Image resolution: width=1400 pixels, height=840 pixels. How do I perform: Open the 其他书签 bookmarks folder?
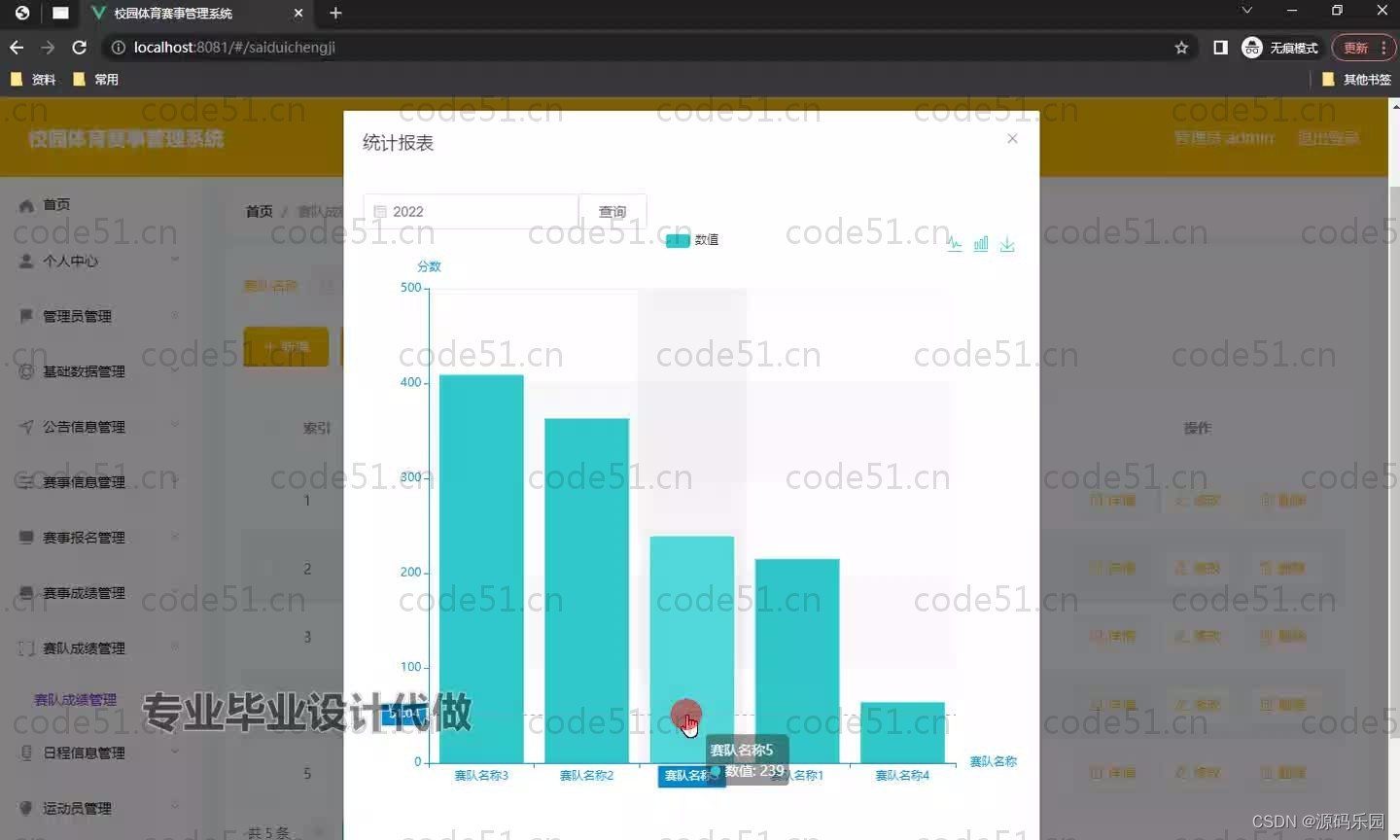coord(1356,80)
